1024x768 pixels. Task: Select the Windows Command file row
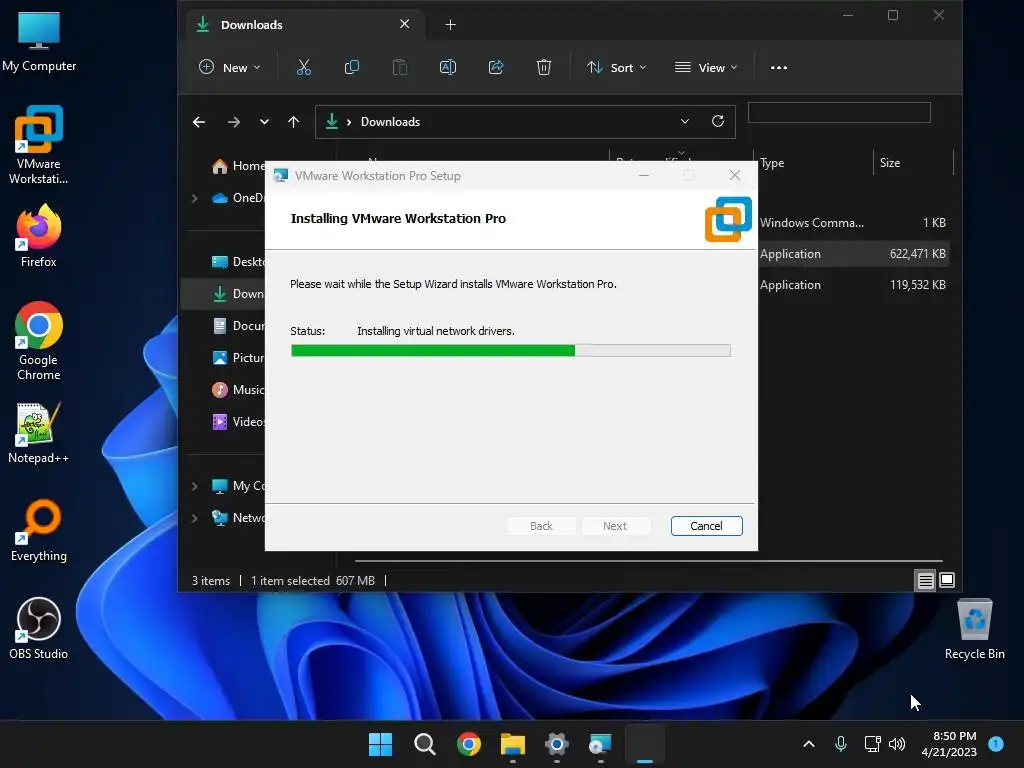[853, 223]
